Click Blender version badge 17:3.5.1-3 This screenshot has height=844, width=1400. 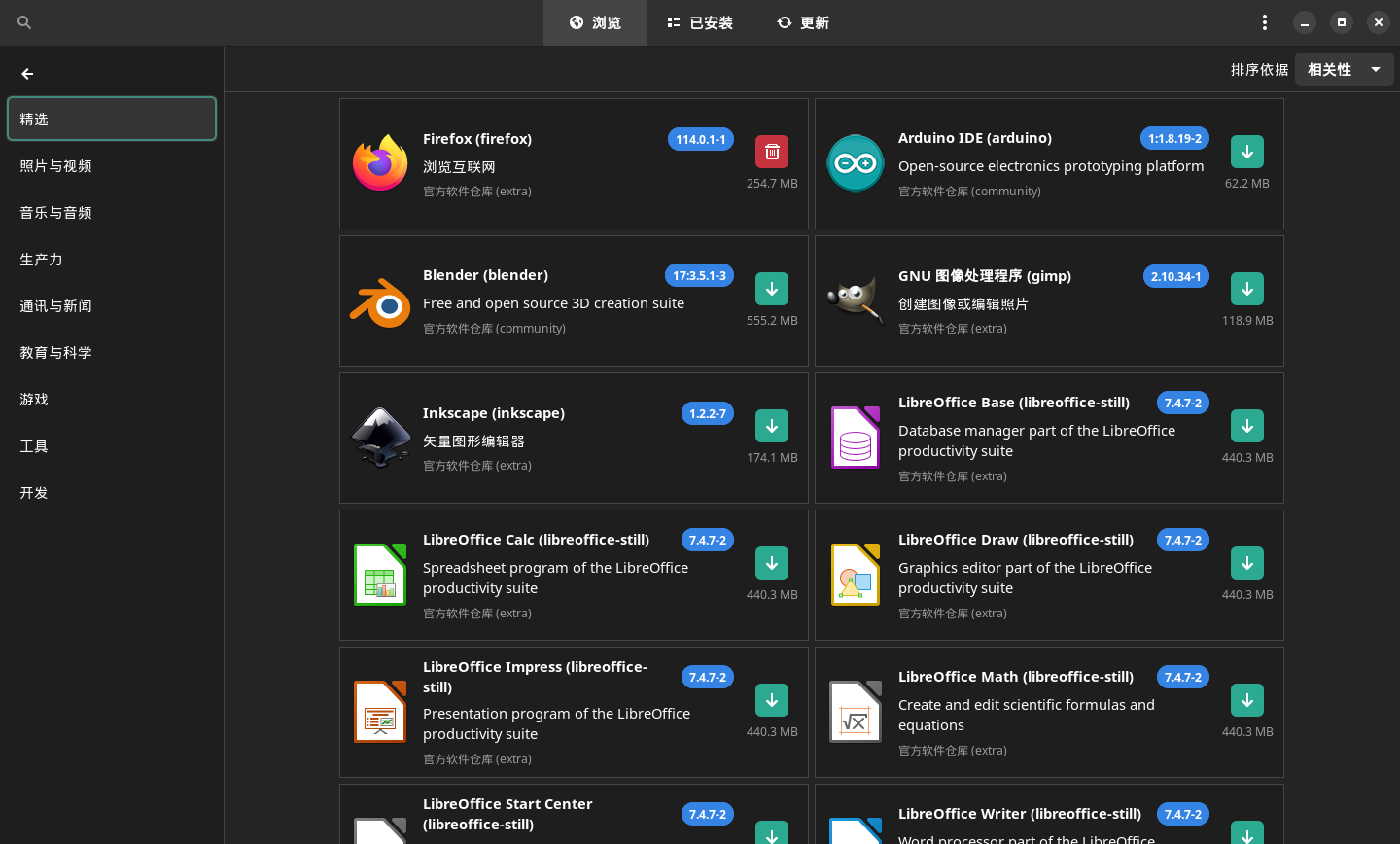699,275
